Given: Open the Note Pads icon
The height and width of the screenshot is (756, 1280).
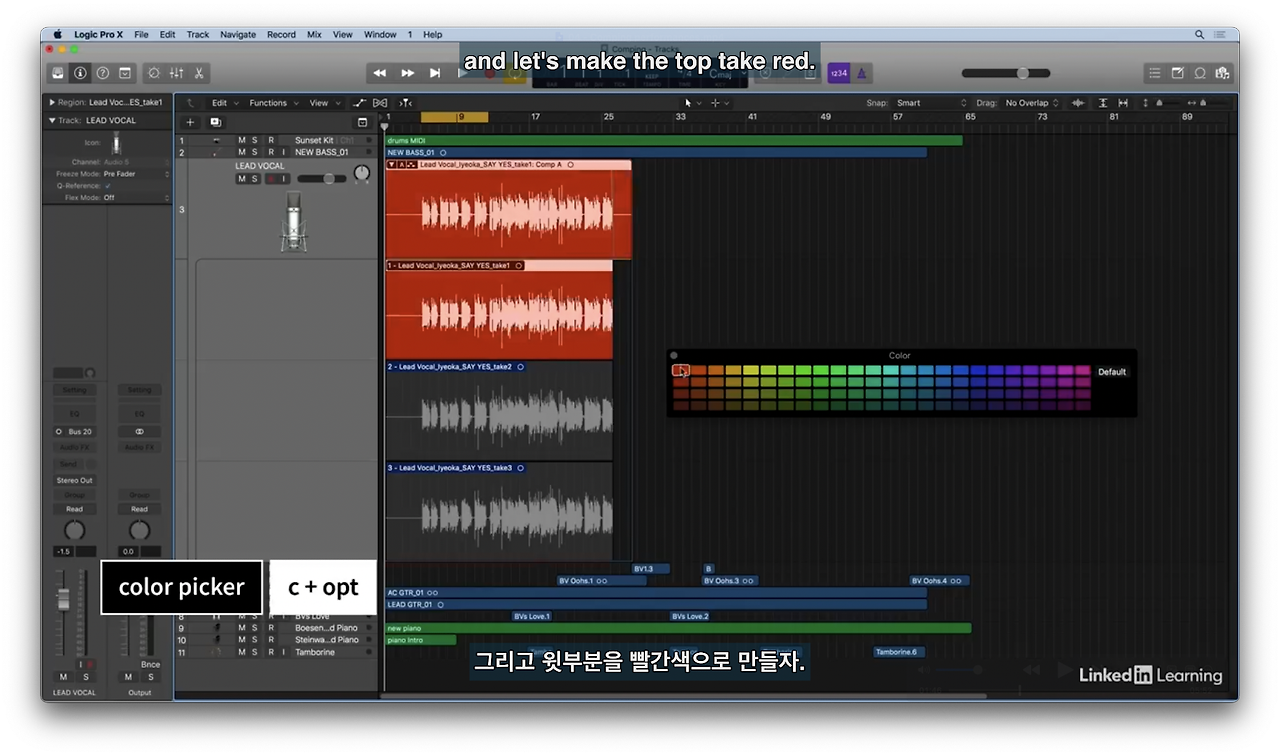Looking at the screenshot, I should pyautogui.click(x=1177, y=73).
